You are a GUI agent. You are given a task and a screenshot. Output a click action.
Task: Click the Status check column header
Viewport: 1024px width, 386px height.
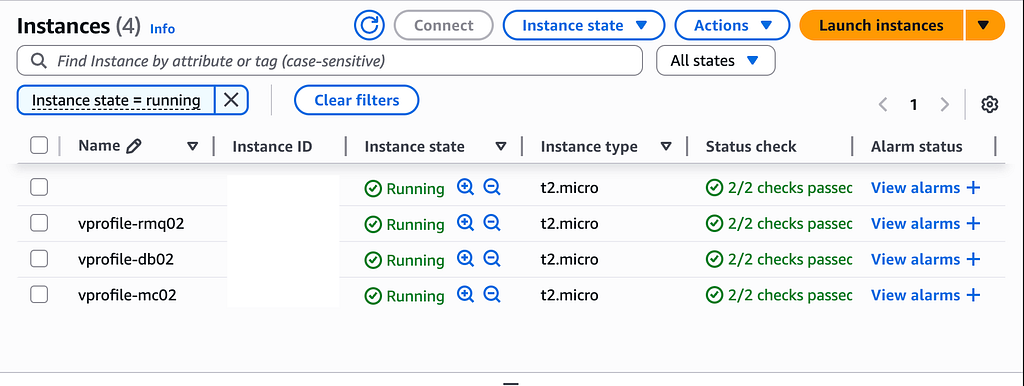click(x=751, y=147)
